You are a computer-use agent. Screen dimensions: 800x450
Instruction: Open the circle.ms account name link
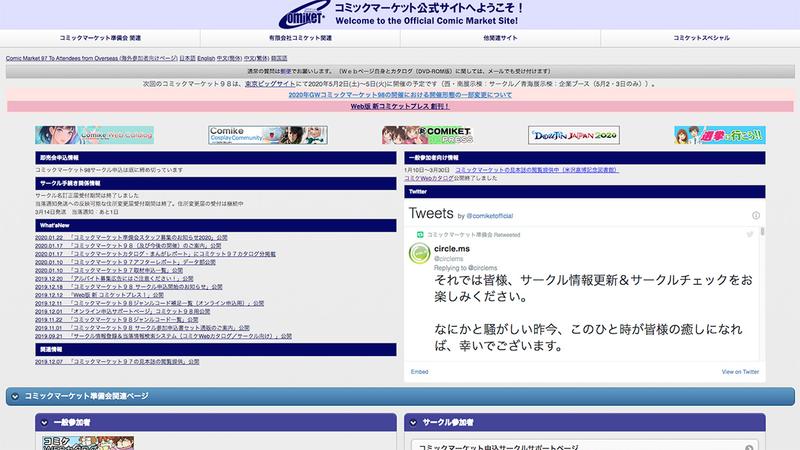(452, 249)
